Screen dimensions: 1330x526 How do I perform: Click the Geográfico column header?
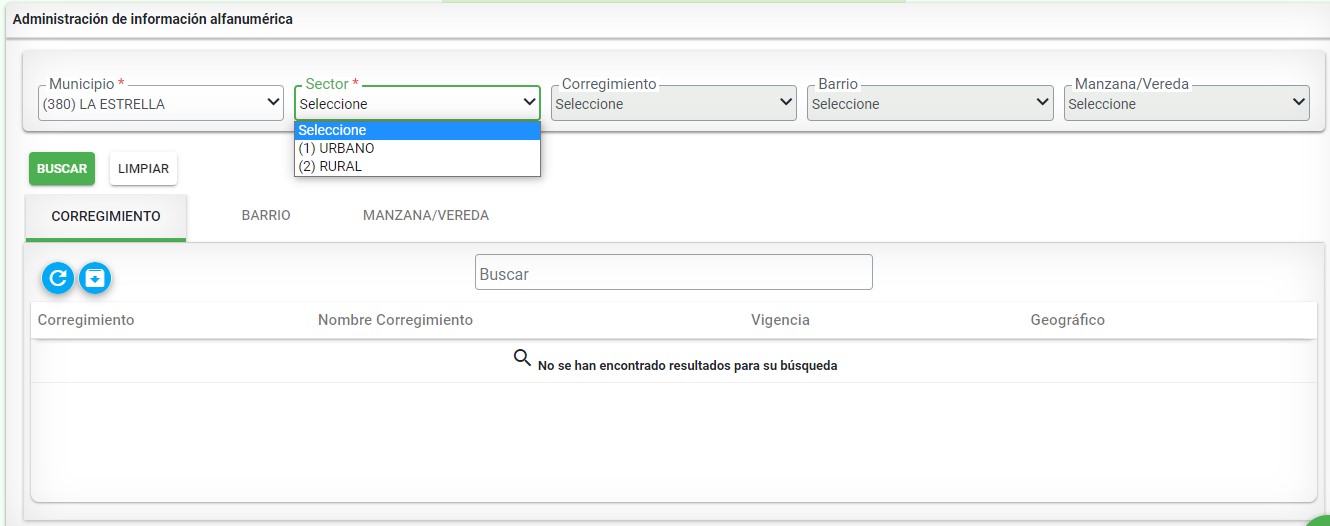[x=1068, y=320]
